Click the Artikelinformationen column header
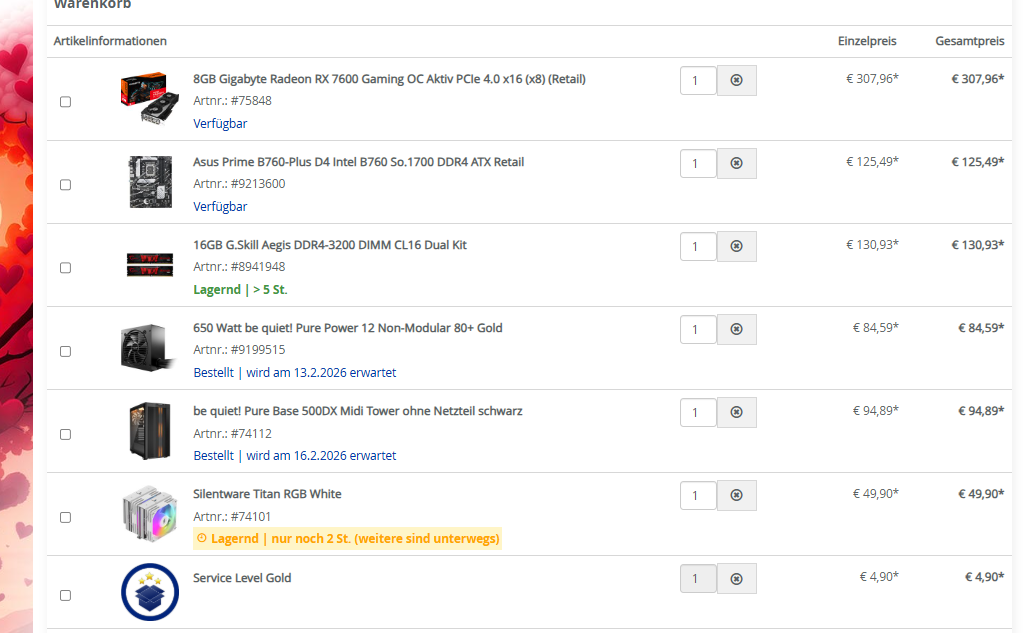The image size is (1024, 633). (110, 41)
